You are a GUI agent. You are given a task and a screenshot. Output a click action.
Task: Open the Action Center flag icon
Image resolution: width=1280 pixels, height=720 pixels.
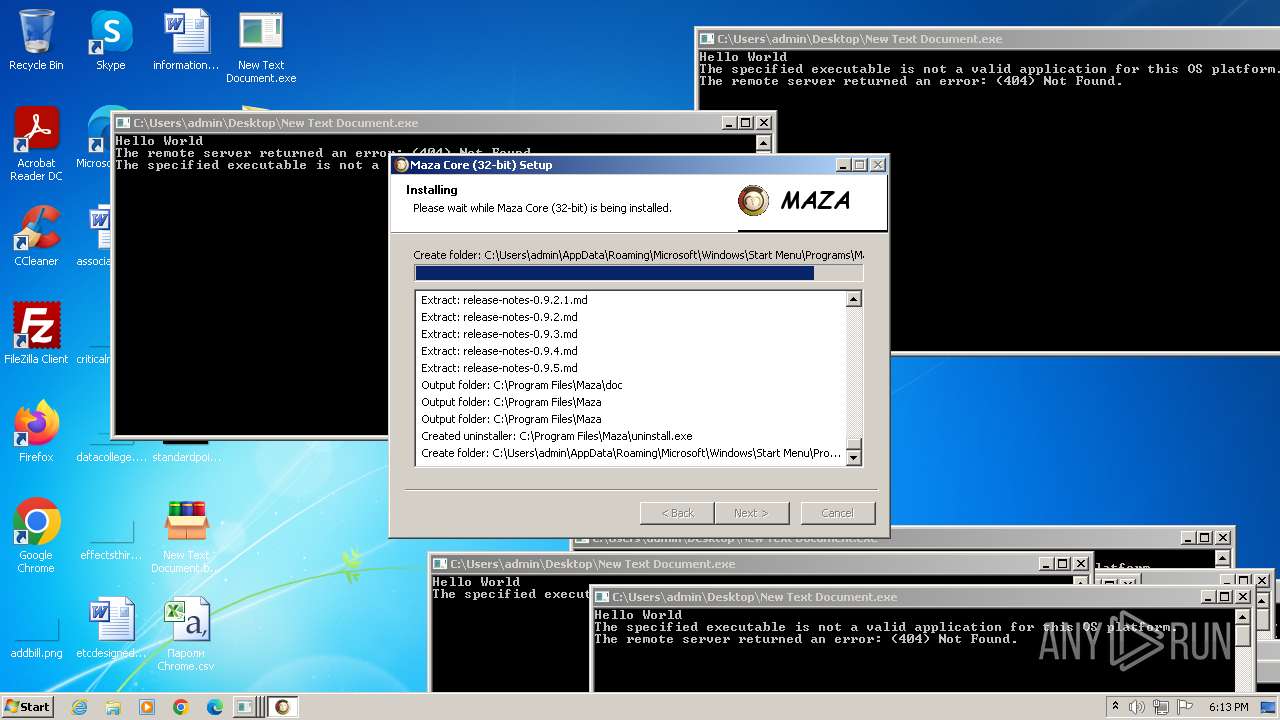(1186, 707)
